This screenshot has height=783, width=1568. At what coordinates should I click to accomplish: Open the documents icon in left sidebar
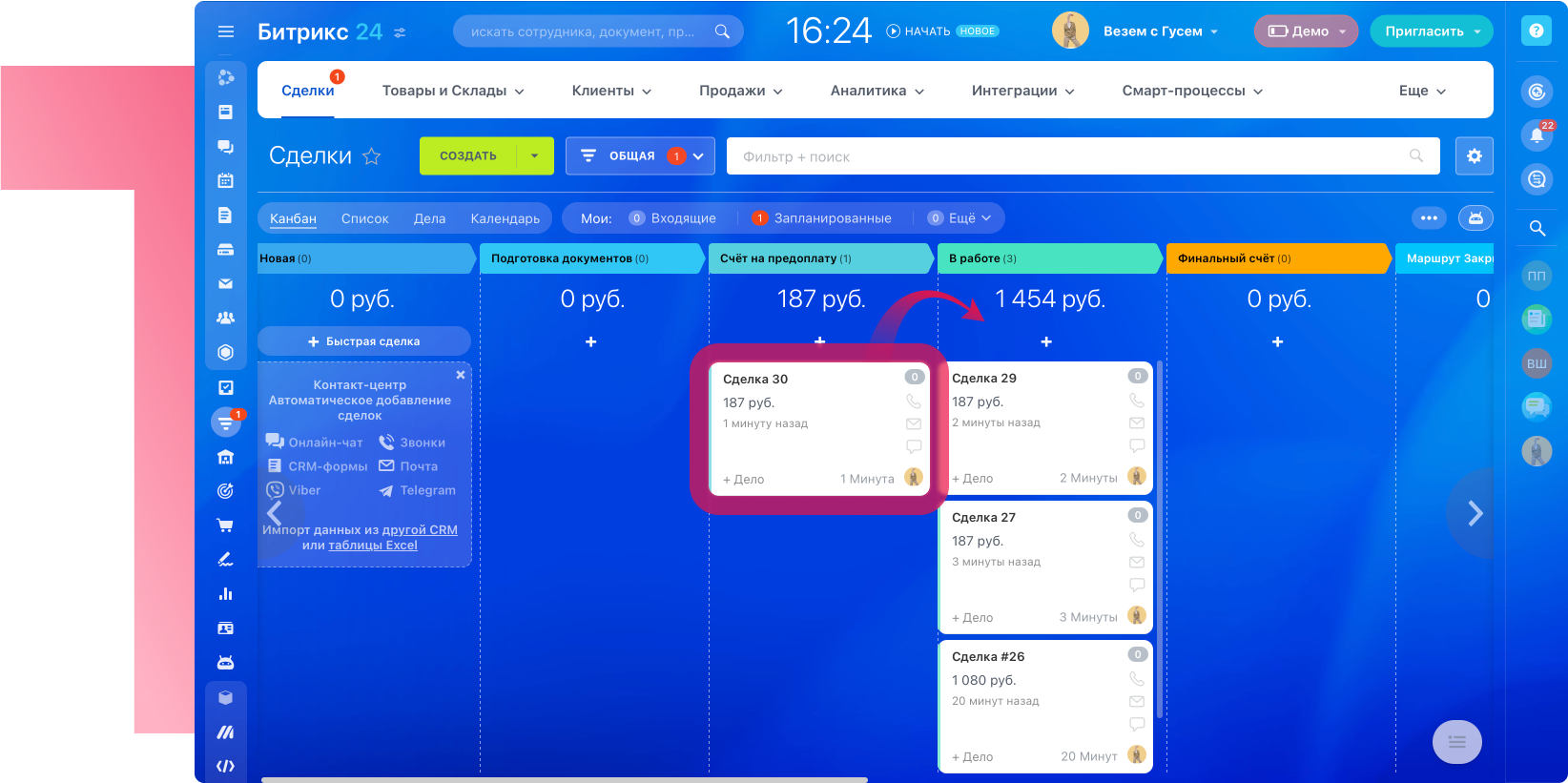point(225,215)
